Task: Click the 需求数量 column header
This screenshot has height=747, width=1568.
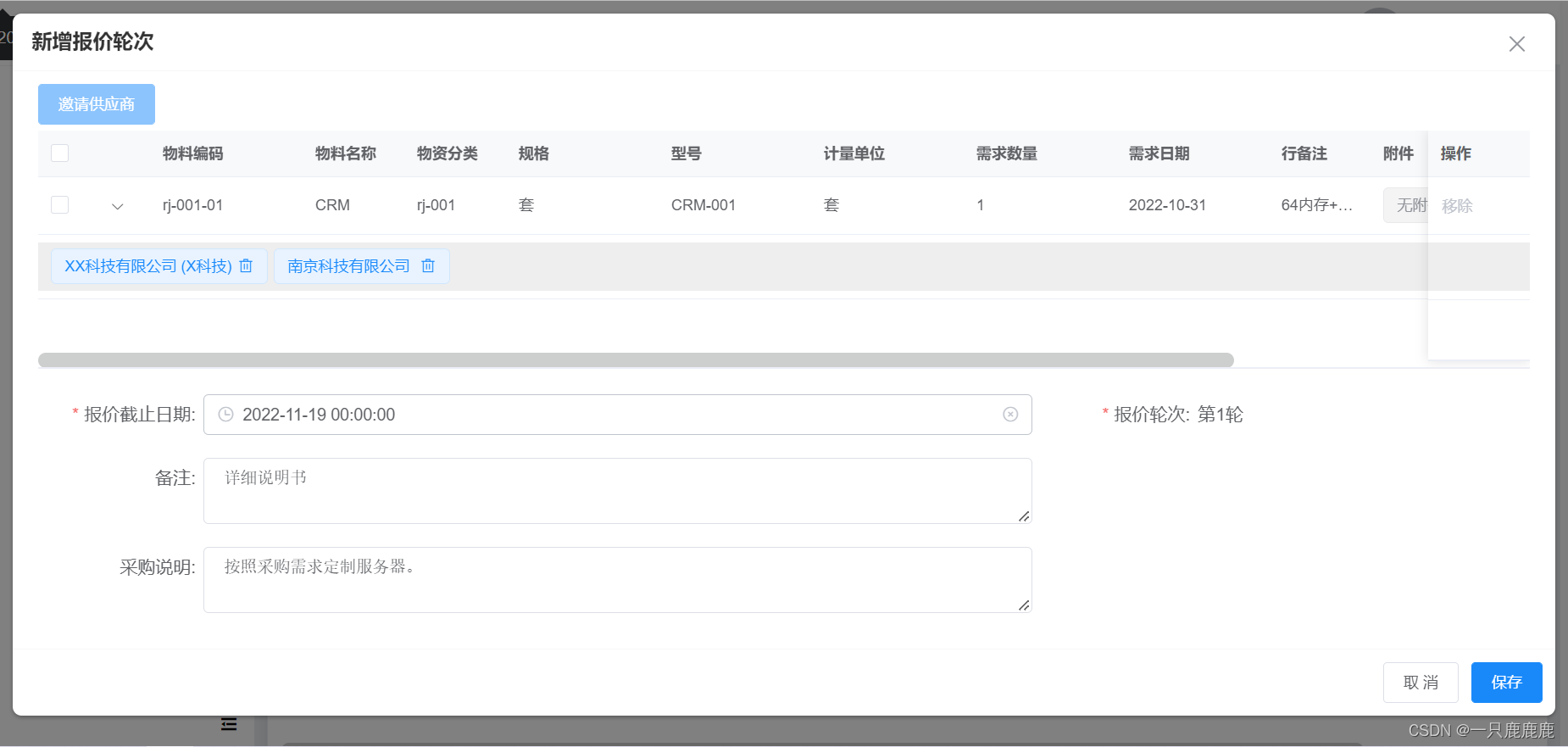Action: 1007,153
